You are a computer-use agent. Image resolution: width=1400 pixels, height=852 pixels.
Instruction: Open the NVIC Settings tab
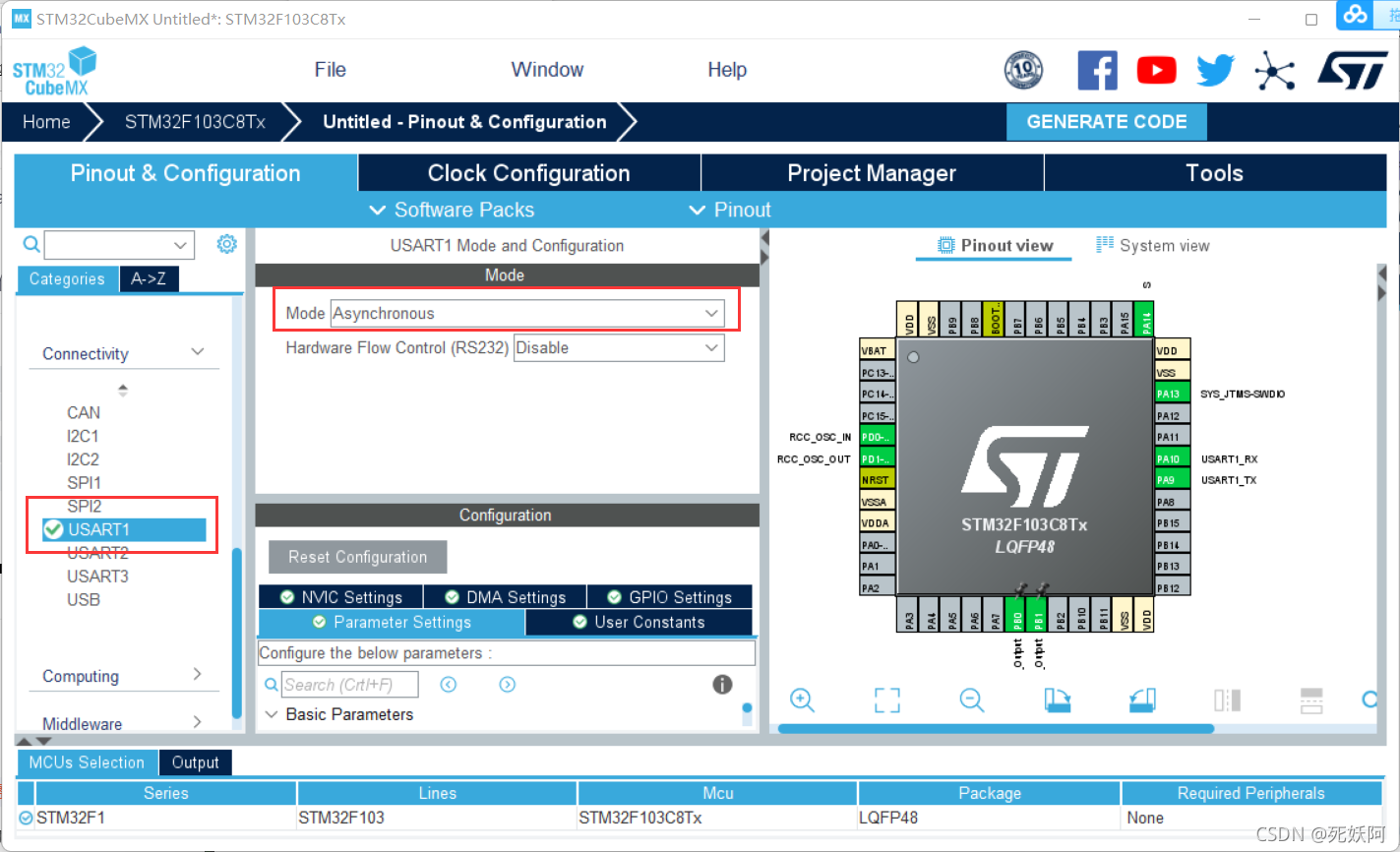340,597
